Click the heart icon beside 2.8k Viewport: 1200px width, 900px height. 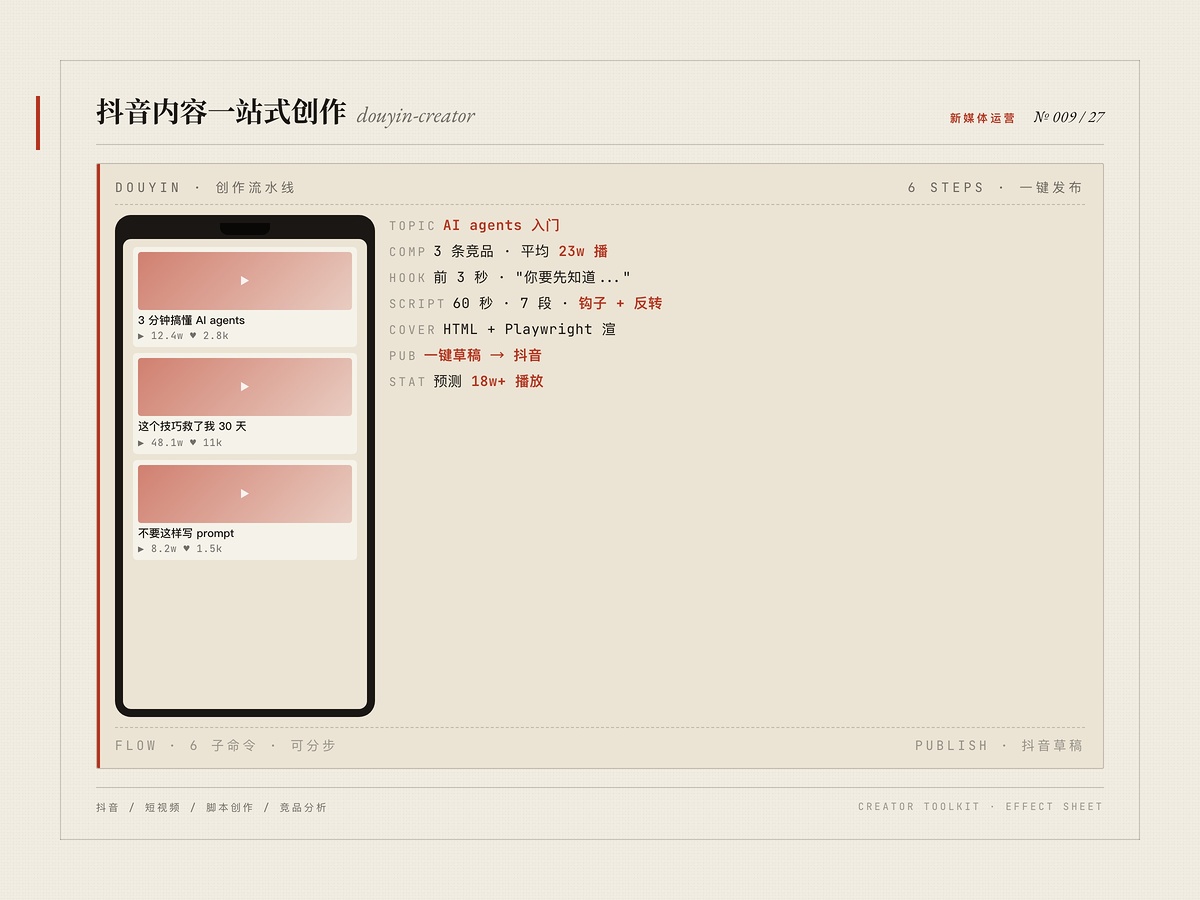(193, 336)
